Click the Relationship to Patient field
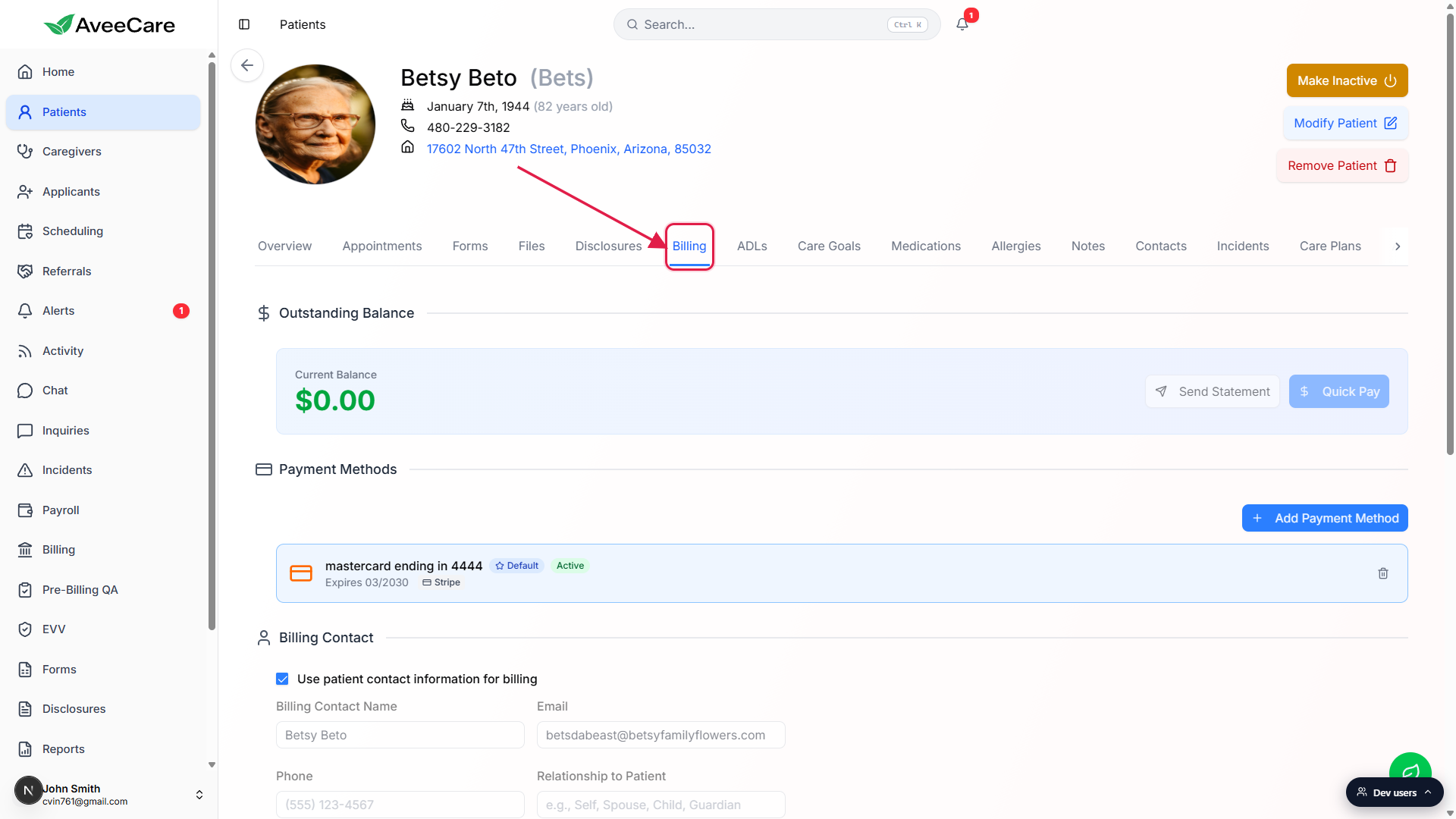Screen dimensions: 1456x819 pos(661,805)
